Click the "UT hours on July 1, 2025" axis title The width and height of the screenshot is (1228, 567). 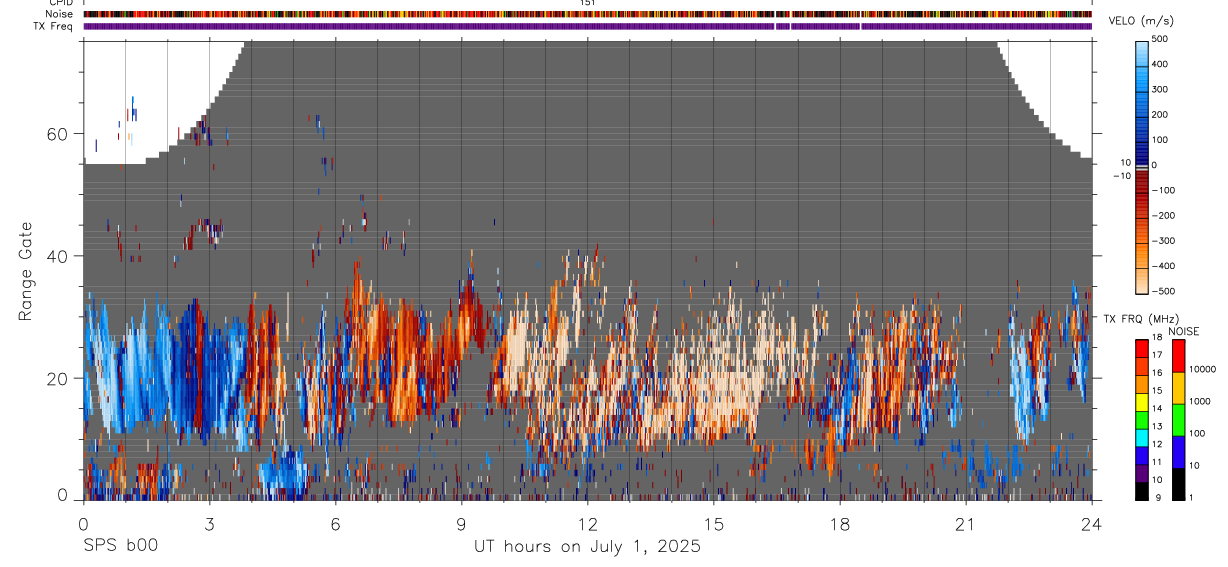coord(587,547)
